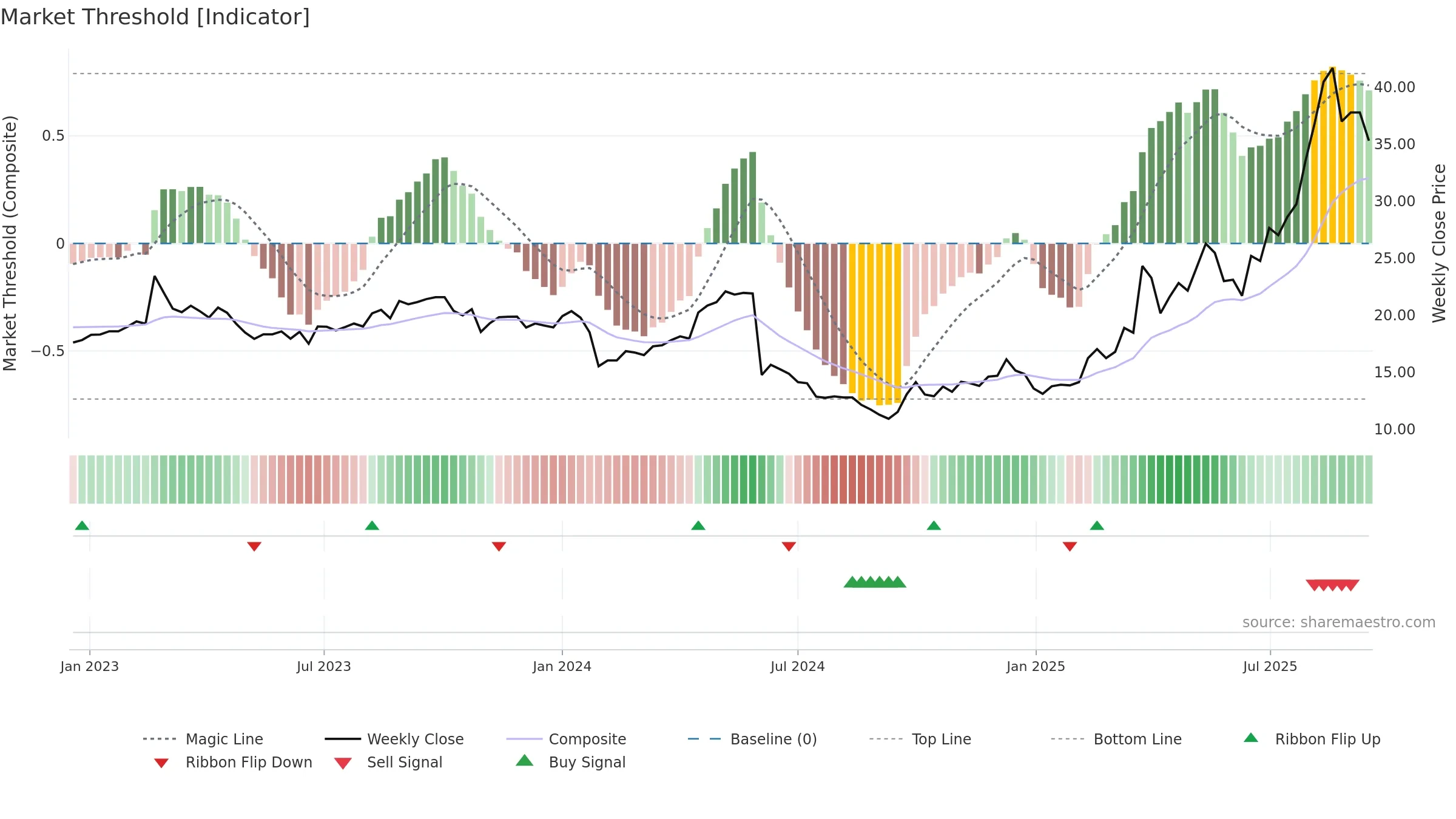Click the 15.00 price axis label
The height and width of the screenshot is (819, 1456).
[x=1395, y=372]
